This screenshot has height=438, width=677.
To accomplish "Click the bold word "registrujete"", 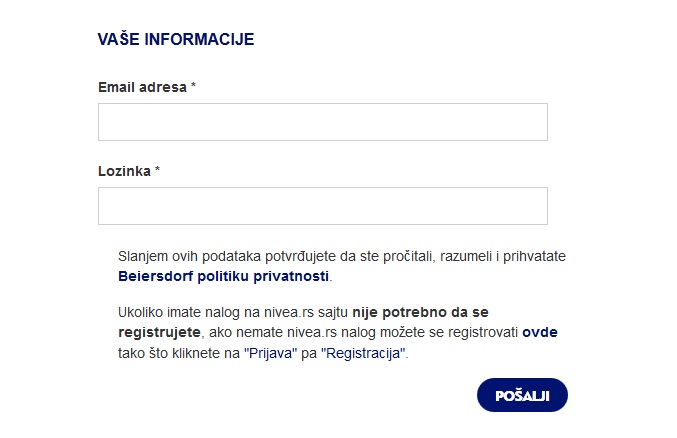I will 159,333.
